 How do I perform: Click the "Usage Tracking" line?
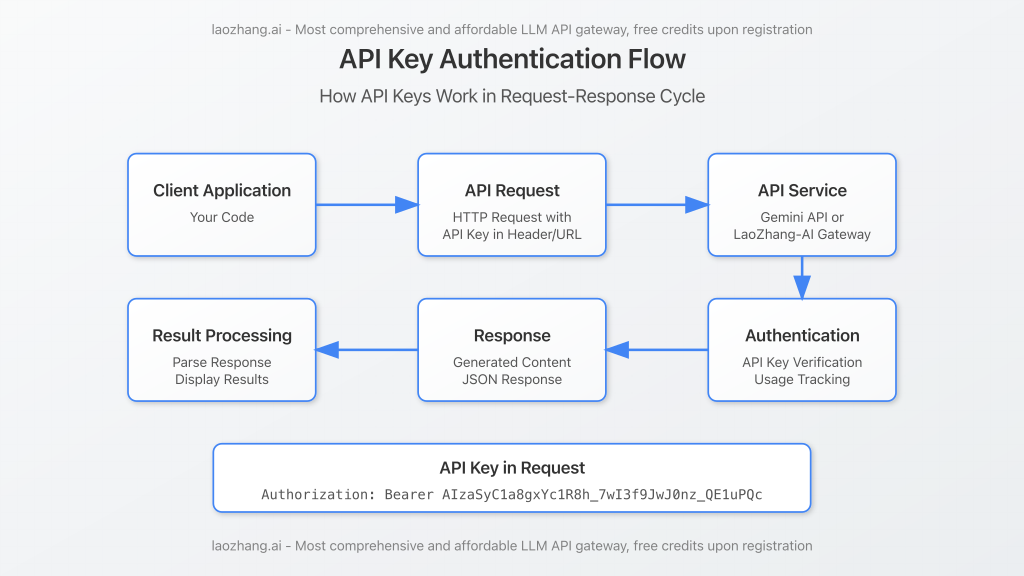coord(802,379)
